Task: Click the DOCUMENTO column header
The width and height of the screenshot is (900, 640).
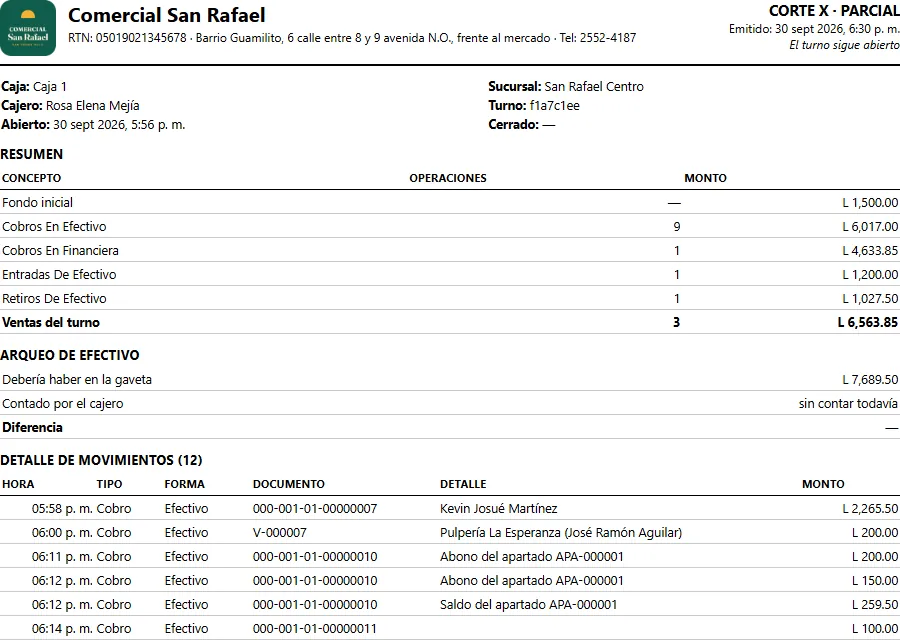Action: click(289, 484)
